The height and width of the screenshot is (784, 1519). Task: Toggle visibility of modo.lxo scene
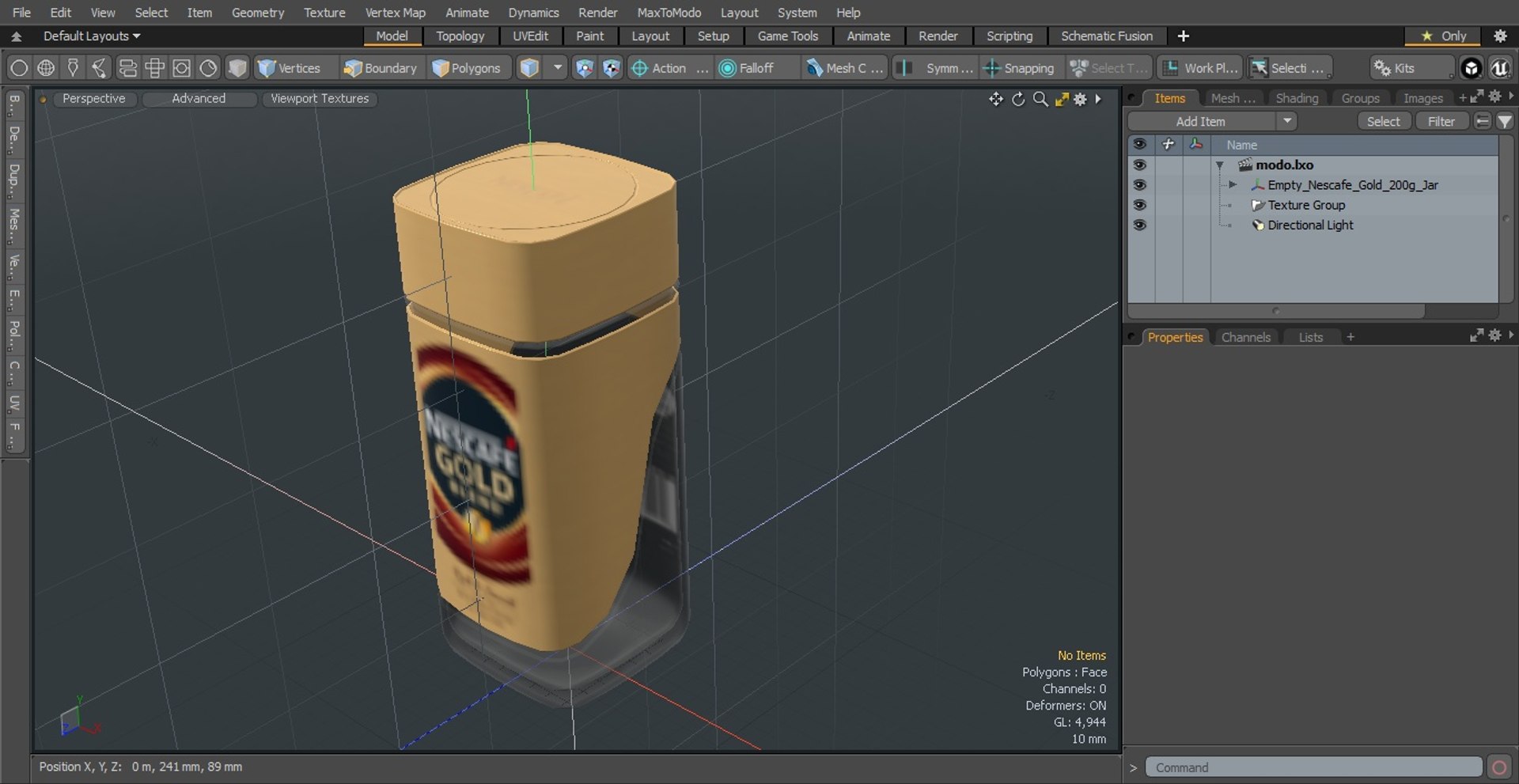1139,165
